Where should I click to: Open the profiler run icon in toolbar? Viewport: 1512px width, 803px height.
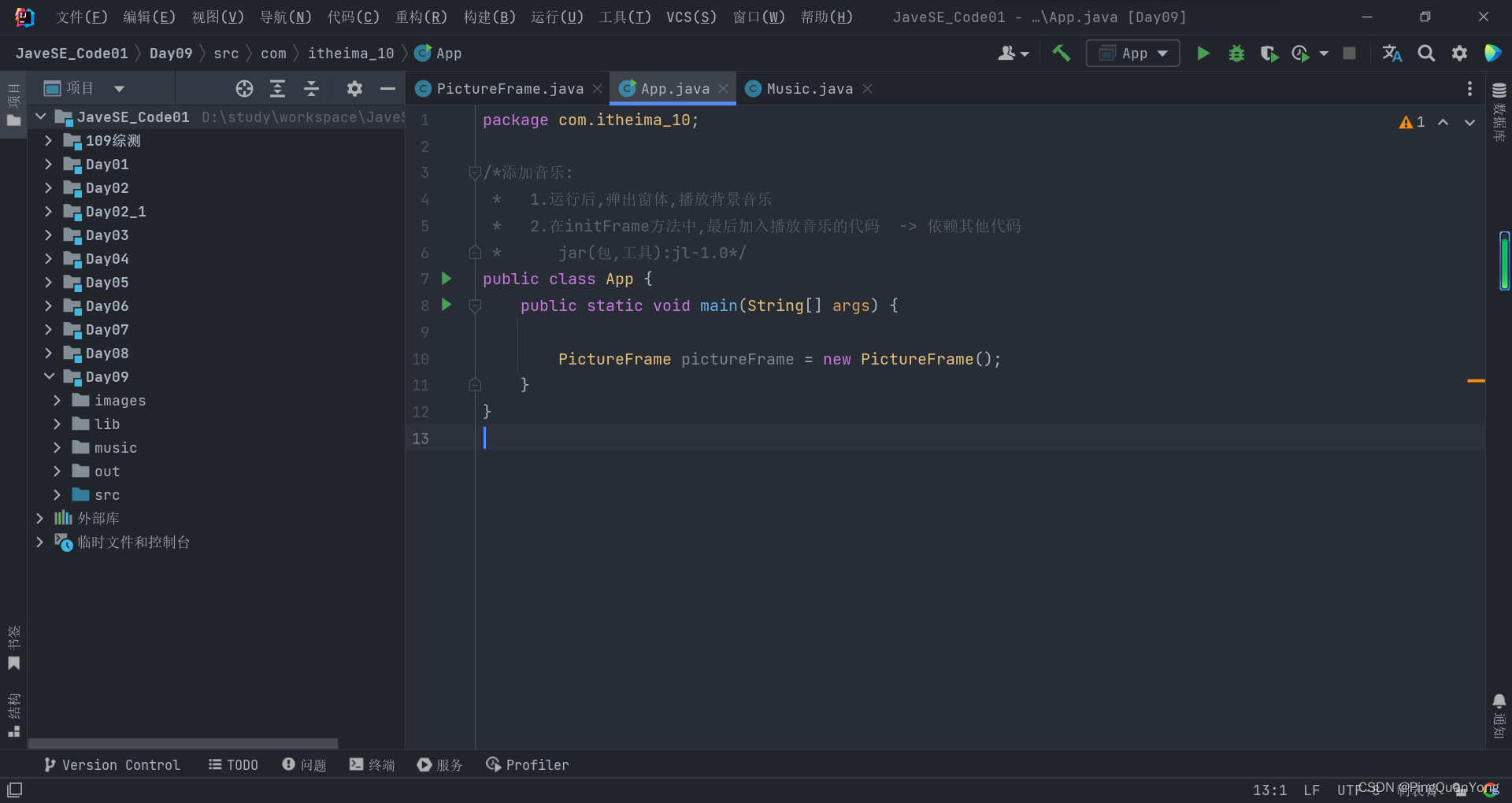[x=1301, y=53]
